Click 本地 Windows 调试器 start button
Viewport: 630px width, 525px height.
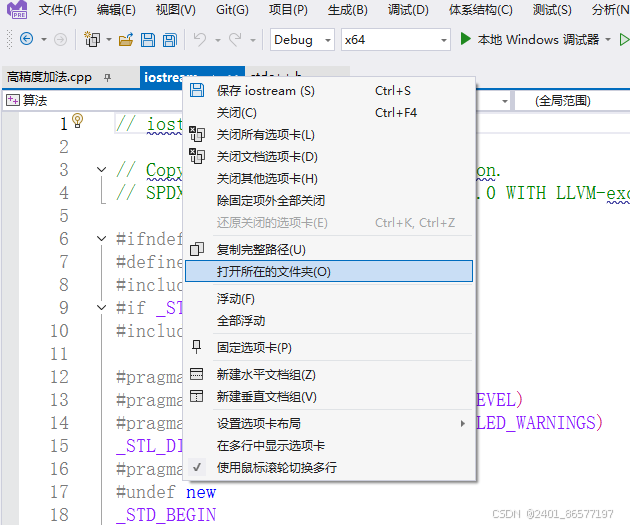530,39
